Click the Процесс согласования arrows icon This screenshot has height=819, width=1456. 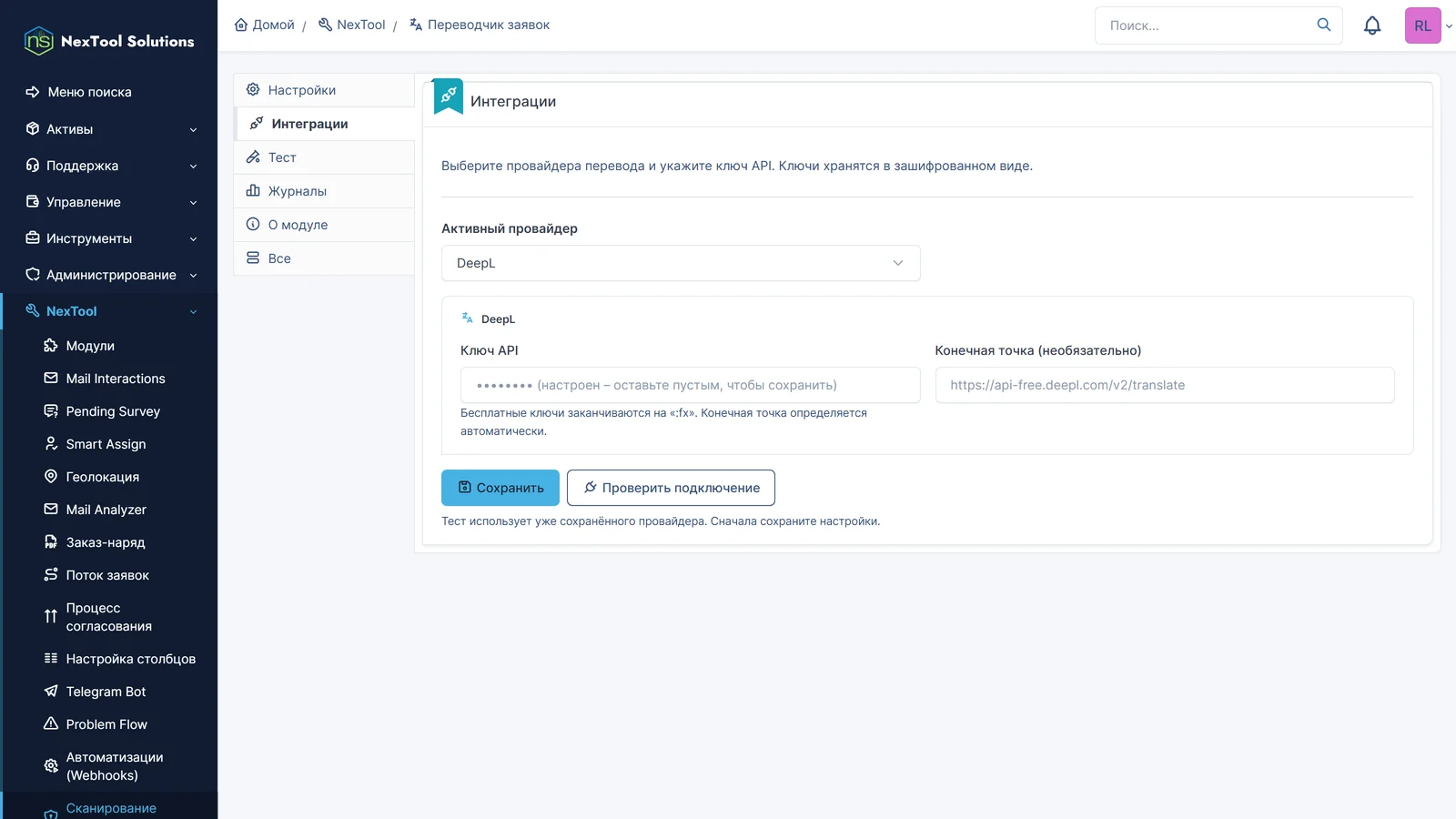click(51, 616)
